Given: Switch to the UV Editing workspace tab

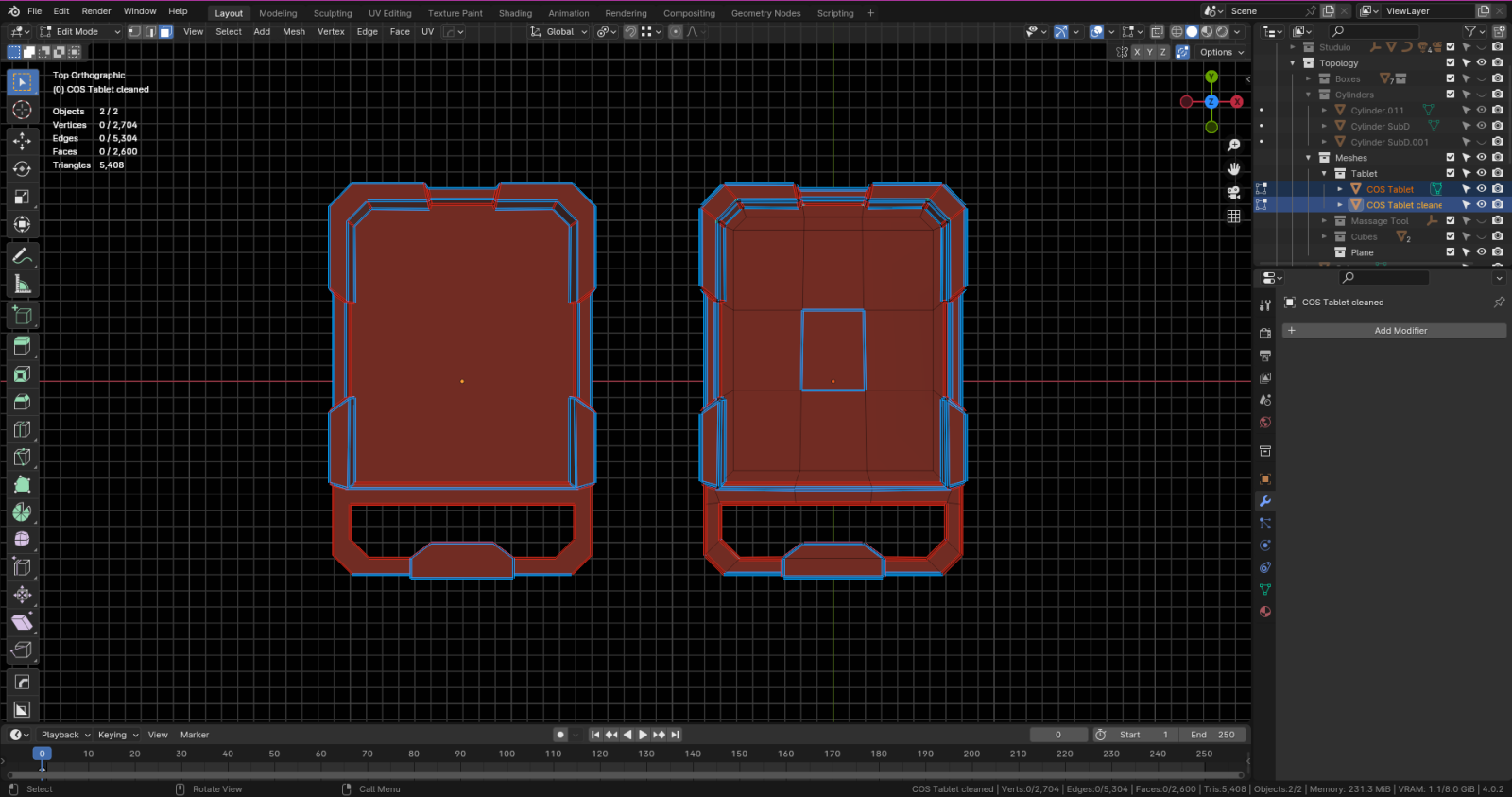Looking at the screenshot, I should tap(390, 13).
